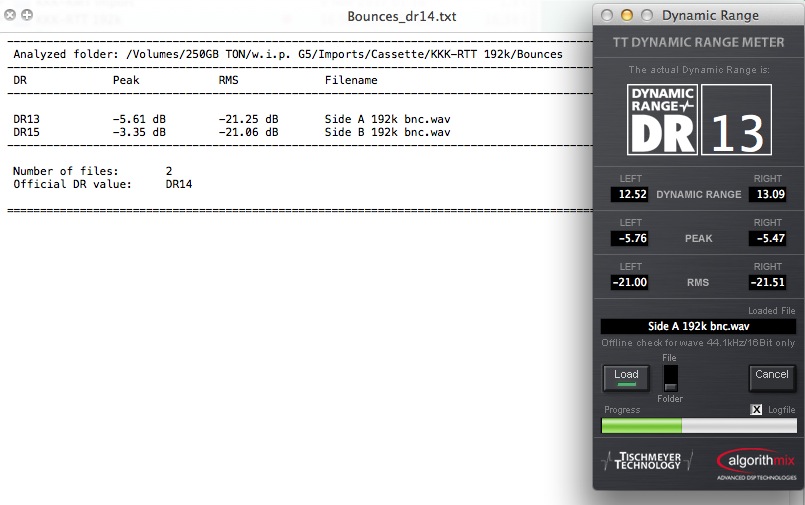Click the Number of files label
Viewport: 805px width, 505px height.
[x=66, y=171]
